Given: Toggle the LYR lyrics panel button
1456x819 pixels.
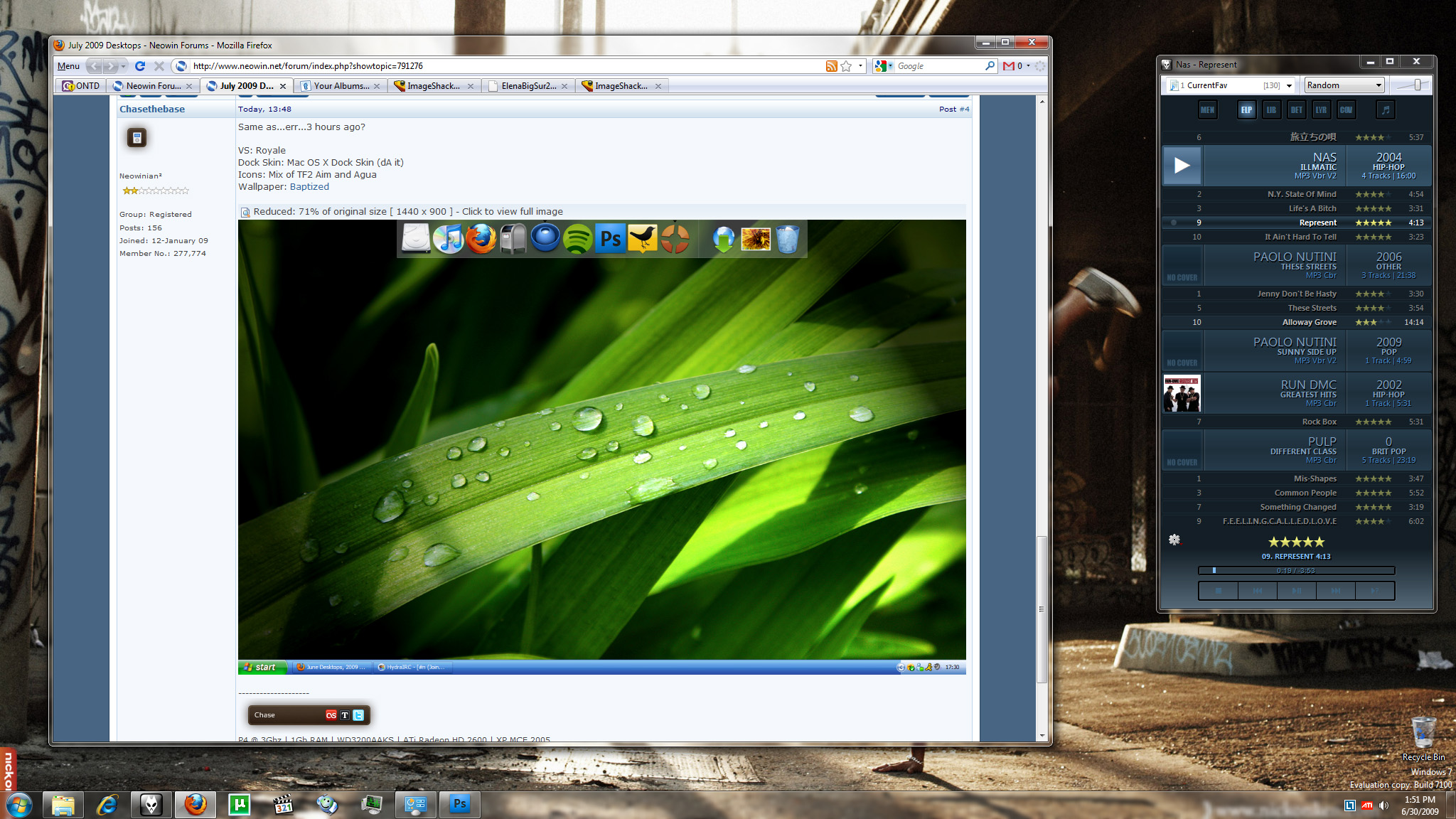Looking at the screenshot, I should (1321, 109).
